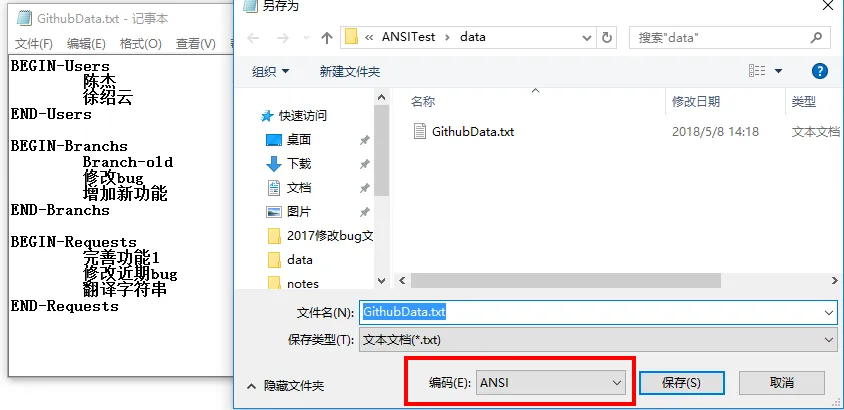Click the 保存(S) button
Image resolution: width=844 pixels, height=410 pixels.
(681, 383)
